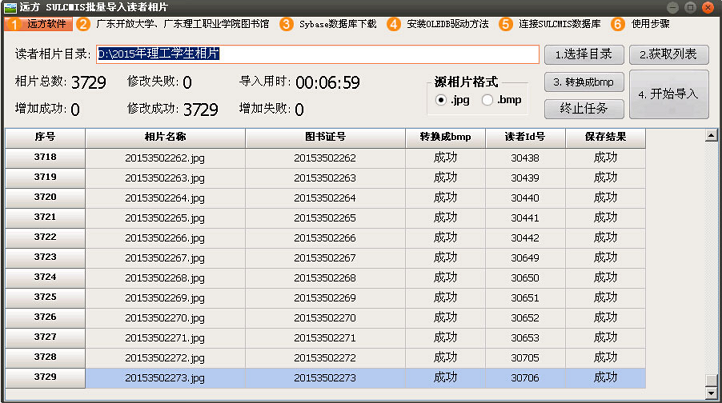Screen dimensions: 722x403
Task: Select row header 3728
Action: pos(45,358)
